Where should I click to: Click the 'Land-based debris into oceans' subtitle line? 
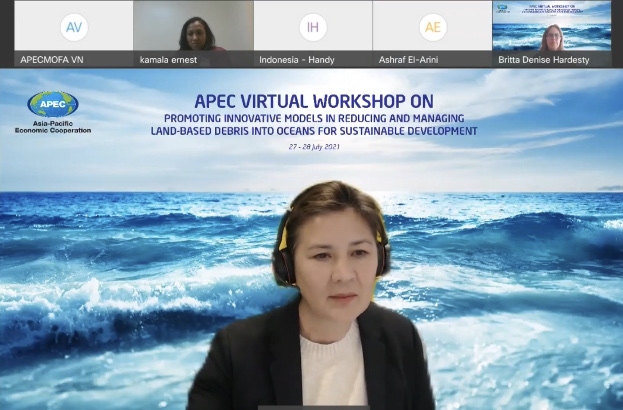click(313, 131)
